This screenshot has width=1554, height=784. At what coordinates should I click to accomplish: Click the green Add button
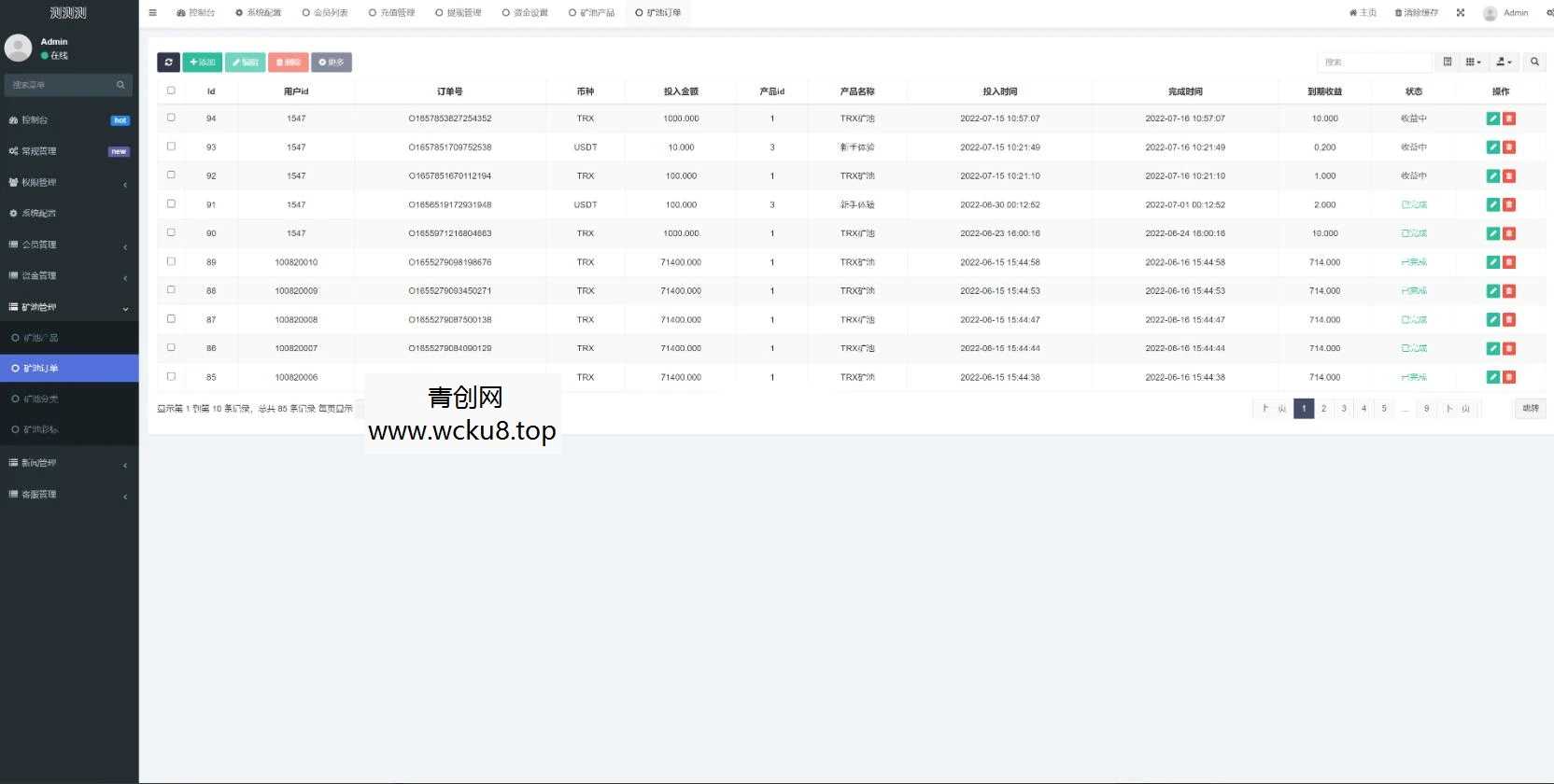(x=202, y=63)
